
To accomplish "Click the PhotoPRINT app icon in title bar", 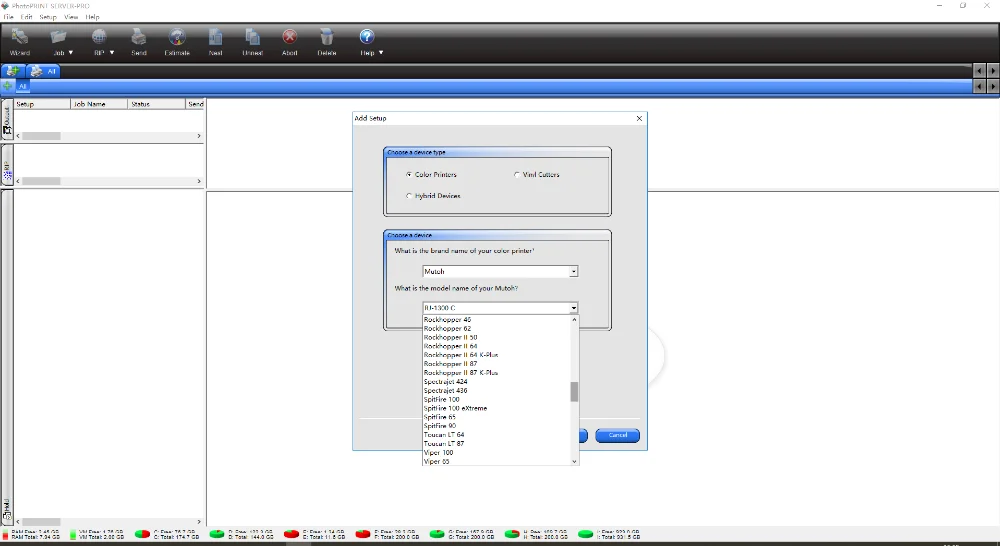I will pos(6,6).
